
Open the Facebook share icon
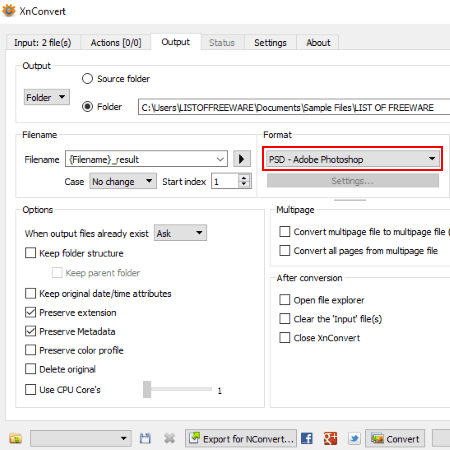click(307, 438)
